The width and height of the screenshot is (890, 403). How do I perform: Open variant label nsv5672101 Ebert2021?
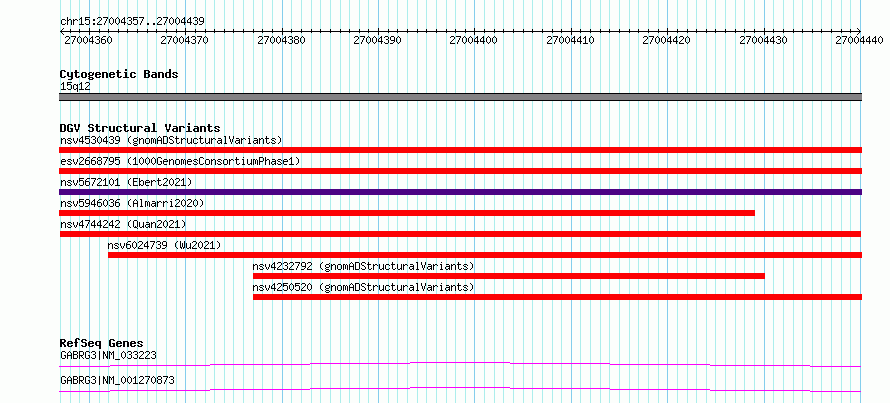tap(126, 182)
